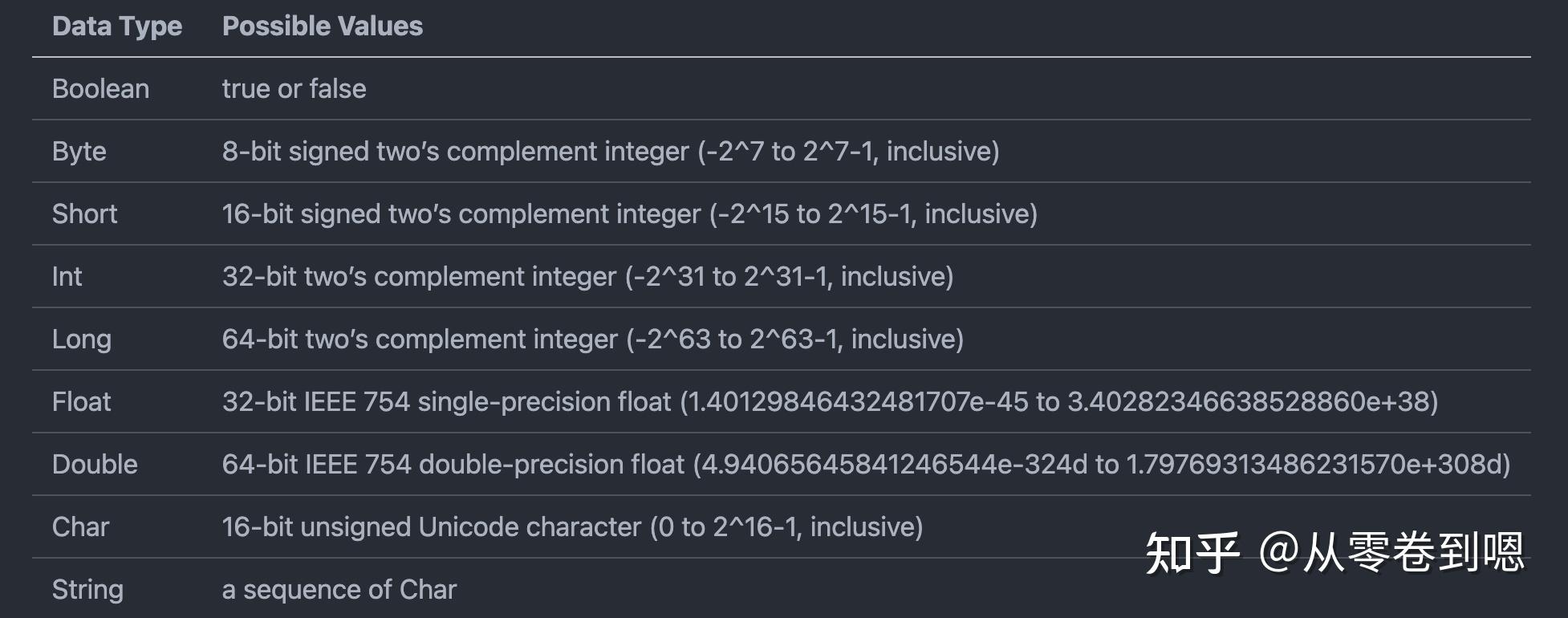Click the 32-bit two's complement integer description

point(587,277)
